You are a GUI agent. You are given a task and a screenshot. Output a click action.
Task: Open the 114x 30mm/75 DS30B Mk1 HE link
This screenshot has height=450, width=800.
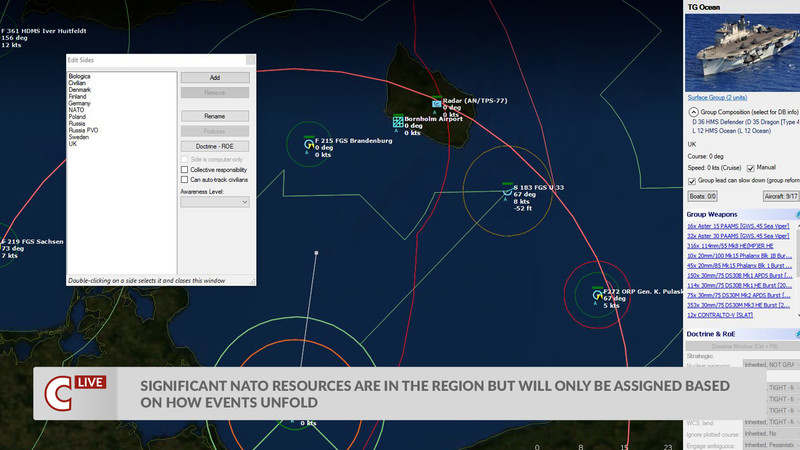coord(739,285)
